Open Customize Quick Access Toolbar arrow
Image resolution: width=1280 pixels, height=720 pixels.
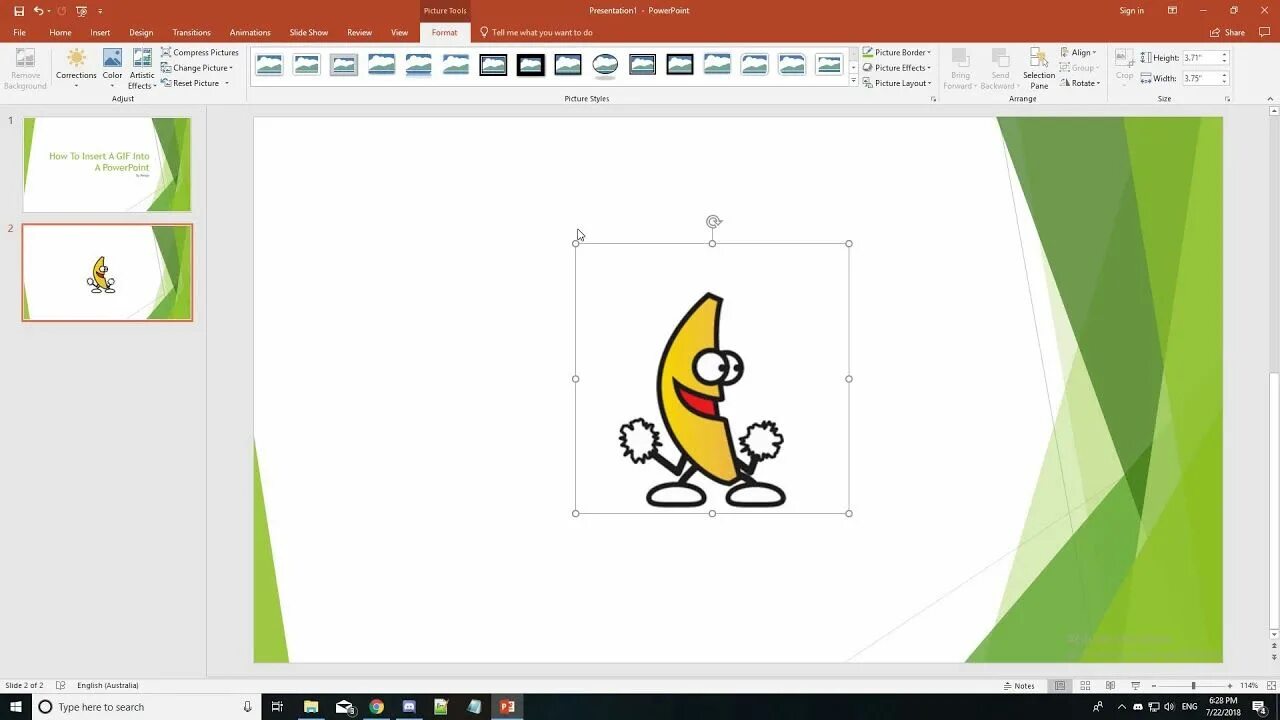click(100, 11)
